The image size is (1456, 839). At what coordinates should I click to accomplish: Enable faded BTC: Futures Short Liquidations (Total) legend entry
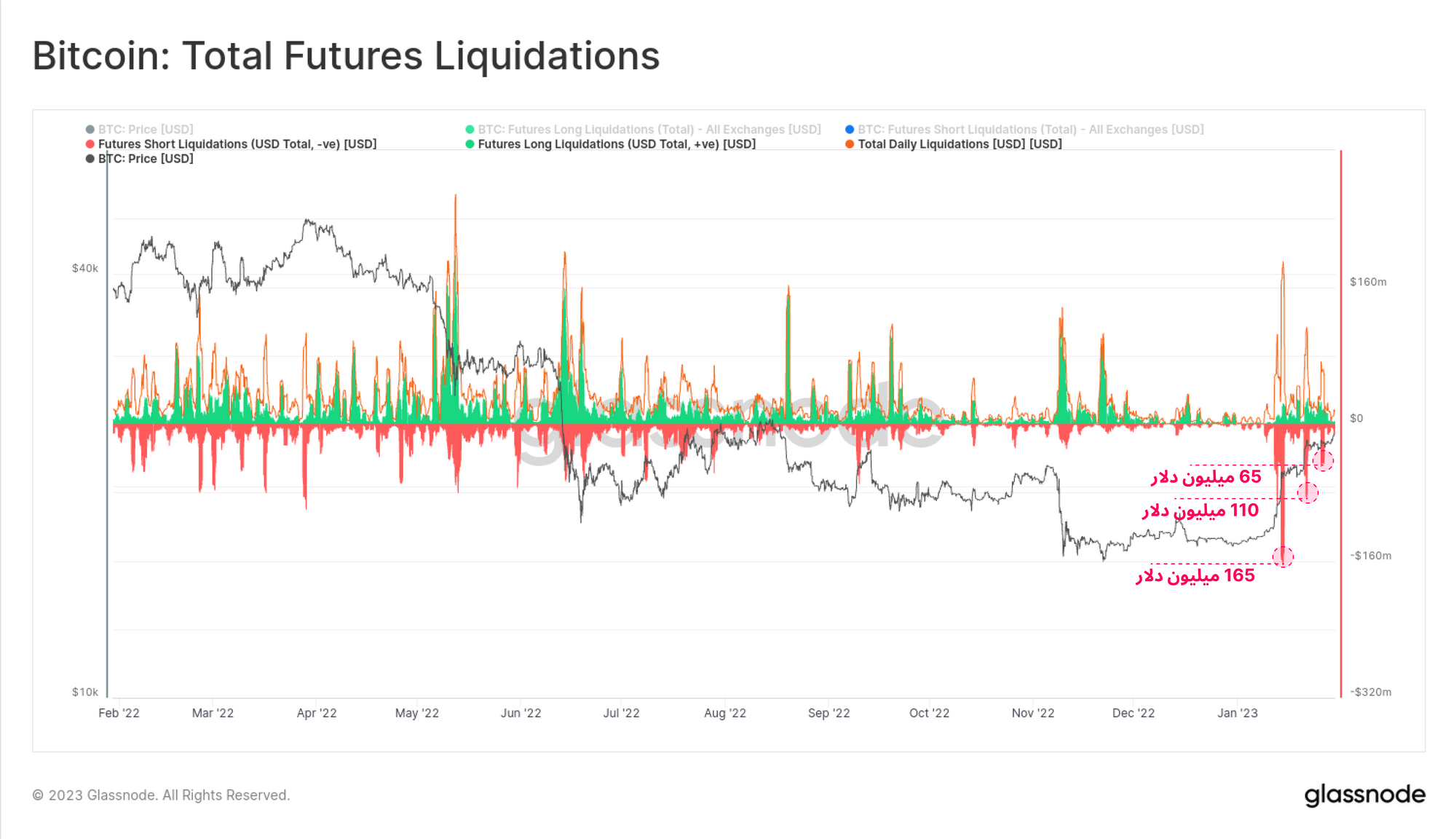pyautogui.click(x=1030, y=130)
